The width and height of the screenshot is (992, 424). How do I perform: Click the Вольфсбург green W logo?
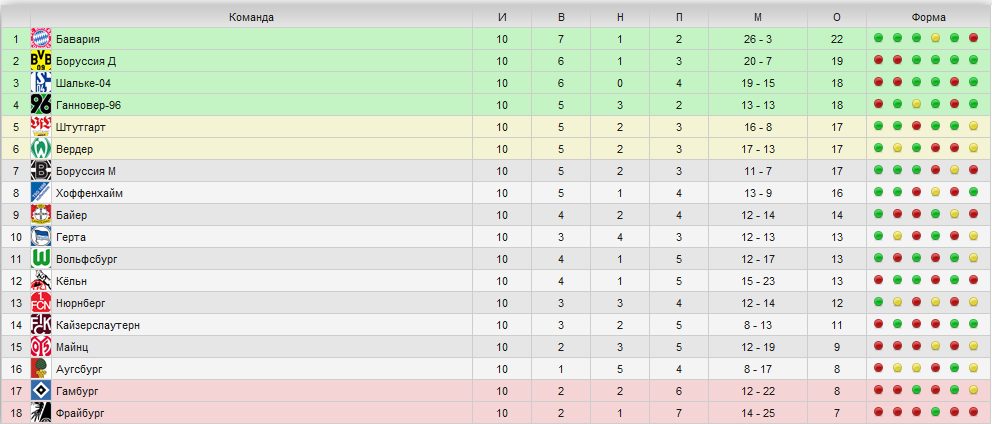pyautogui.click(x=40, y=259)
